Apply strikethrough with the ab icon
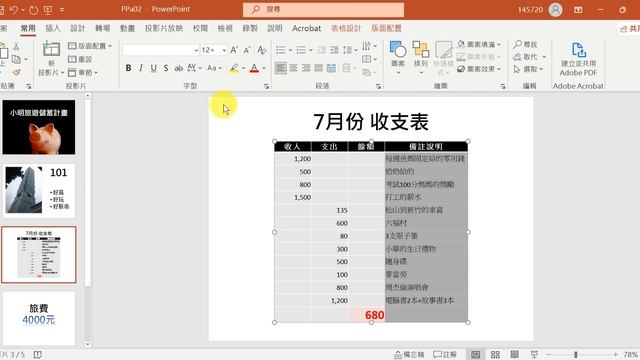Screen dimensions: 640x360 pyautogui.click(x=178, y=68)
